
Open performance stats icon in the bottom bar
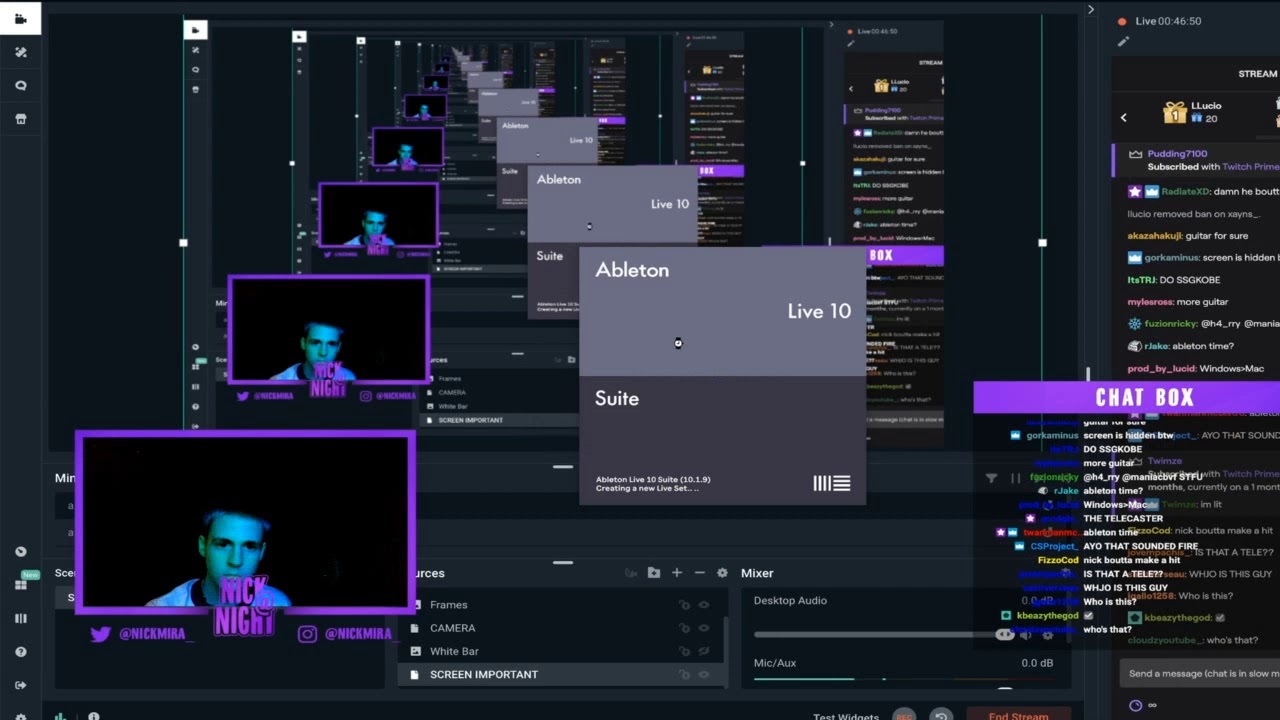tap(60, 716)
